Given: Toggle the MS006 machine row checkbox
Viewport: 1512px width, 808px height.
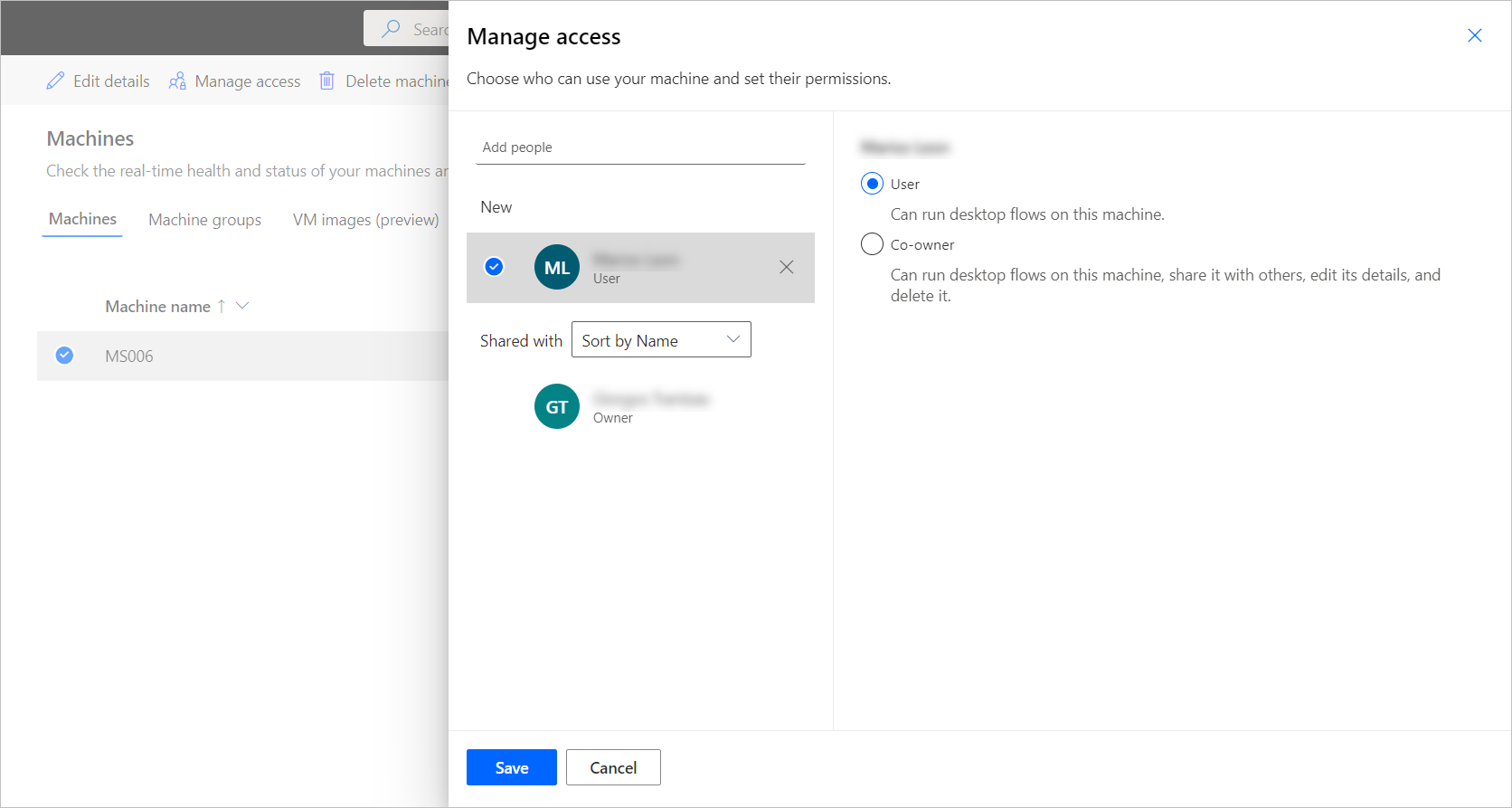Looking at the screenshot, I should click(x=64, y=356).
